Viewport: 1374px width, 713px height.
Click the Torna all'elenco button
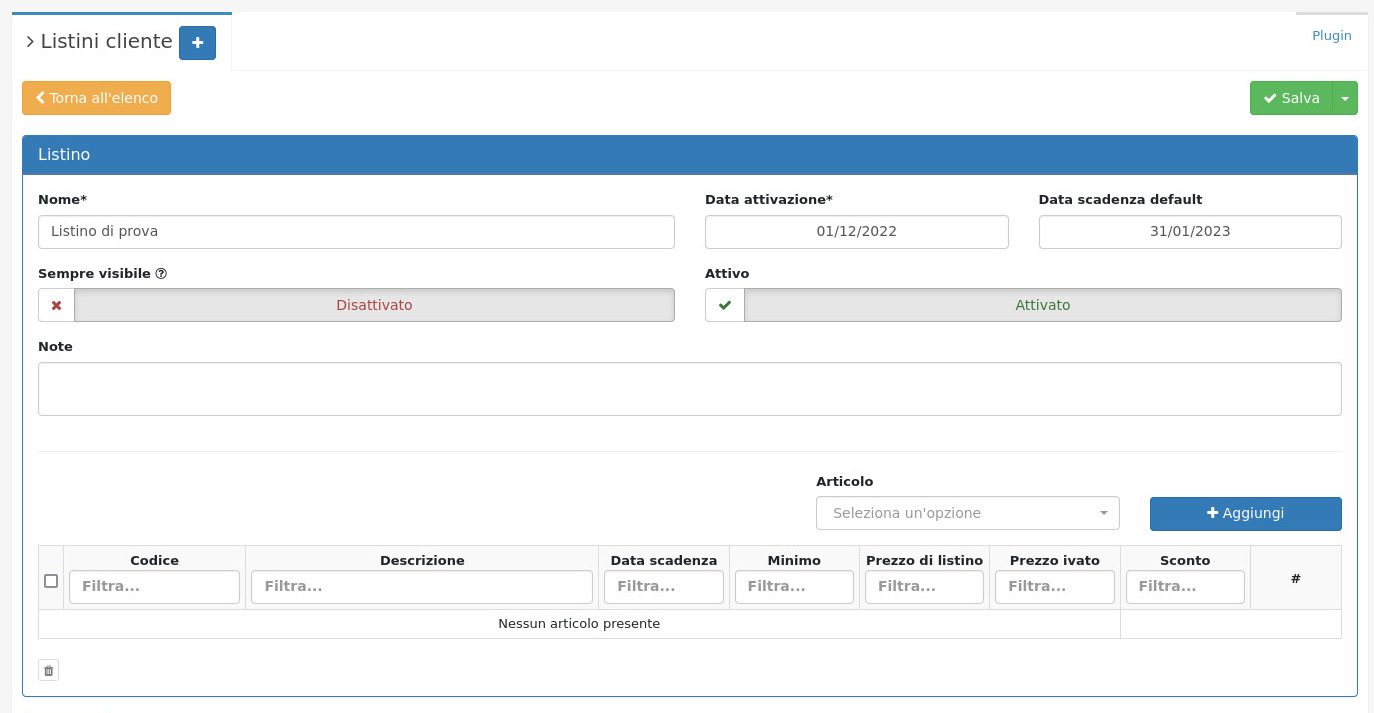96,98
